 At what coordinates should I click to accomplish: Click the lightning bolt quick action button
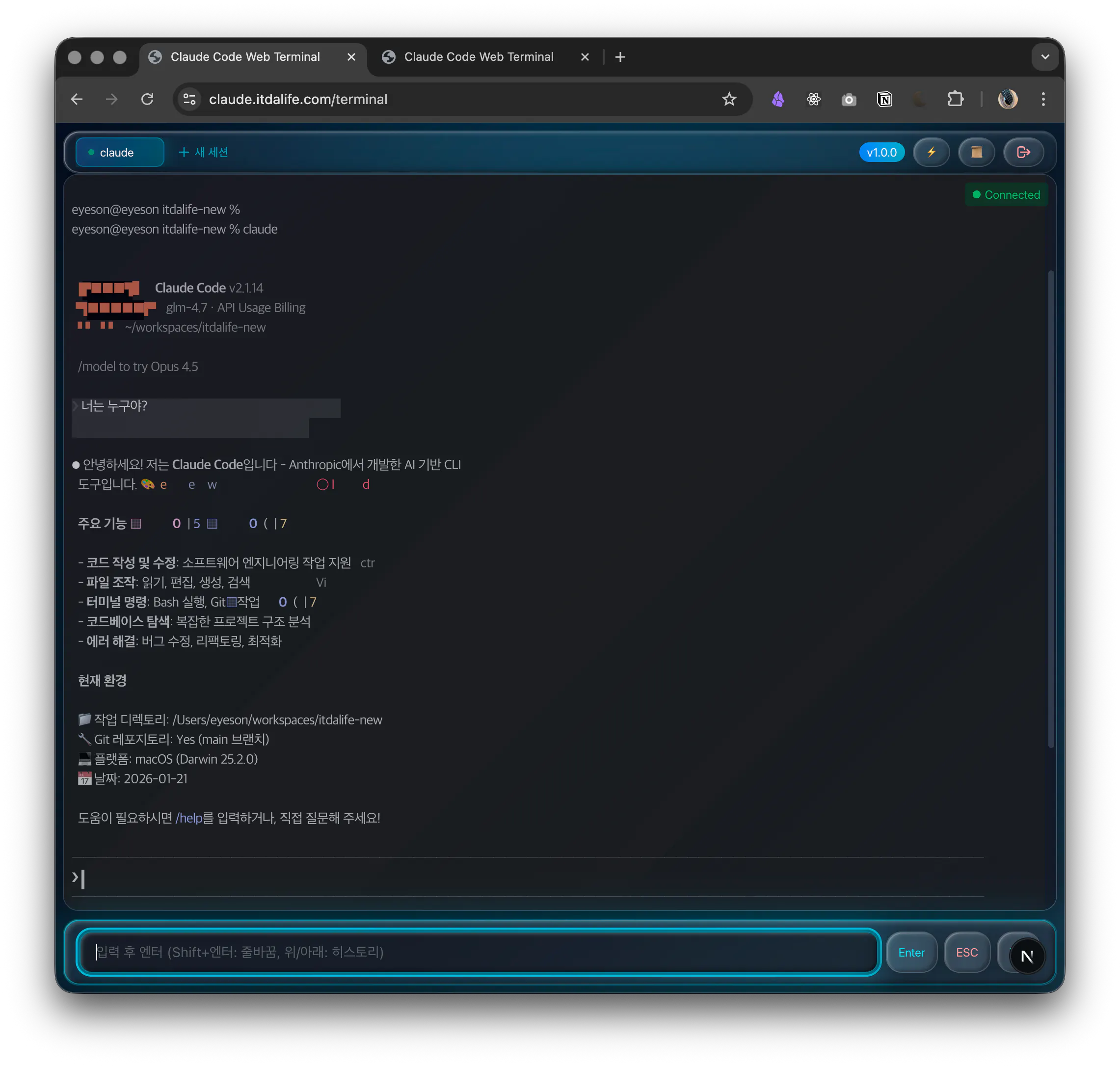(931, 152)
